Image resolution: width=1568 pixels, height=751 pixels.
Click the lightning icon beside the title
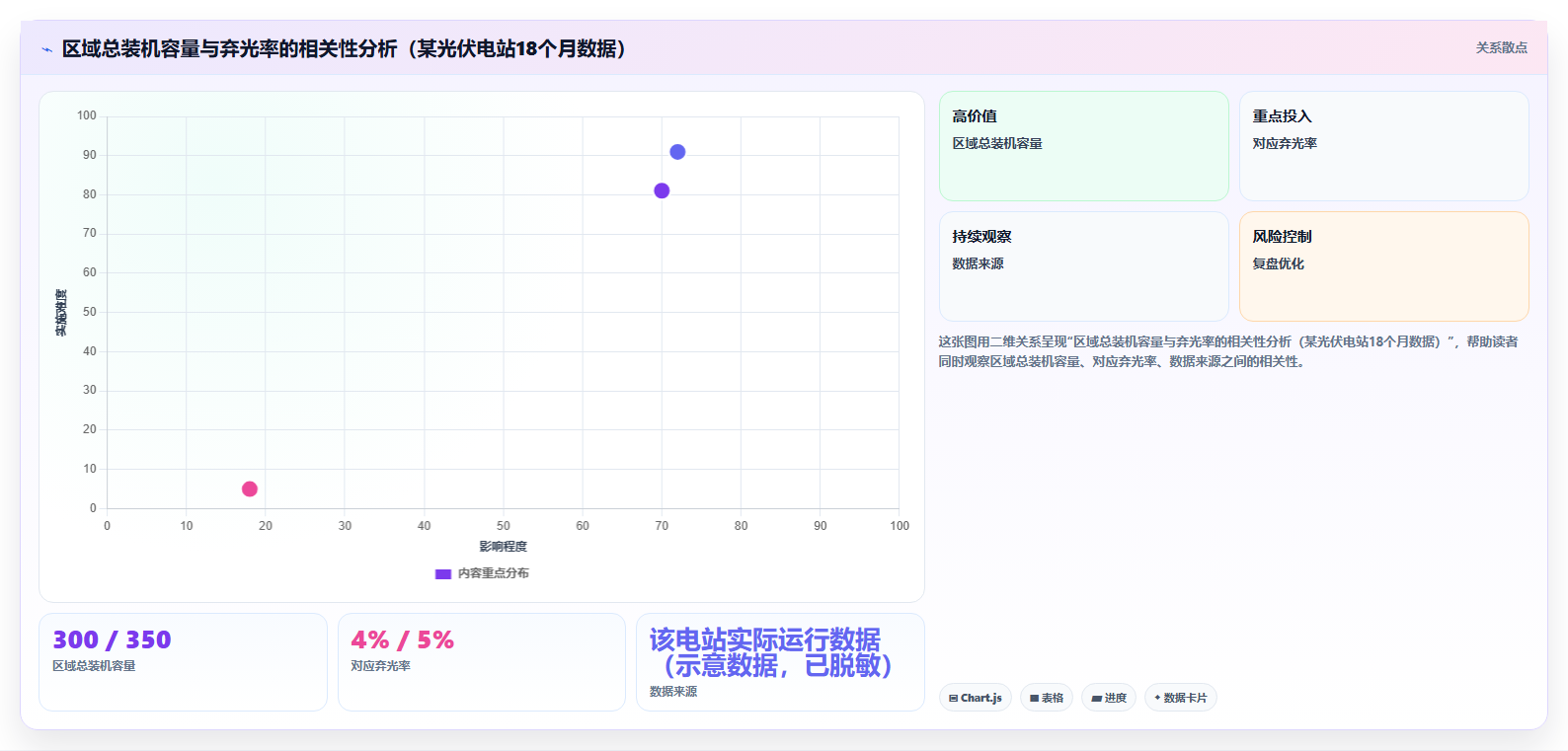(46, 49)
